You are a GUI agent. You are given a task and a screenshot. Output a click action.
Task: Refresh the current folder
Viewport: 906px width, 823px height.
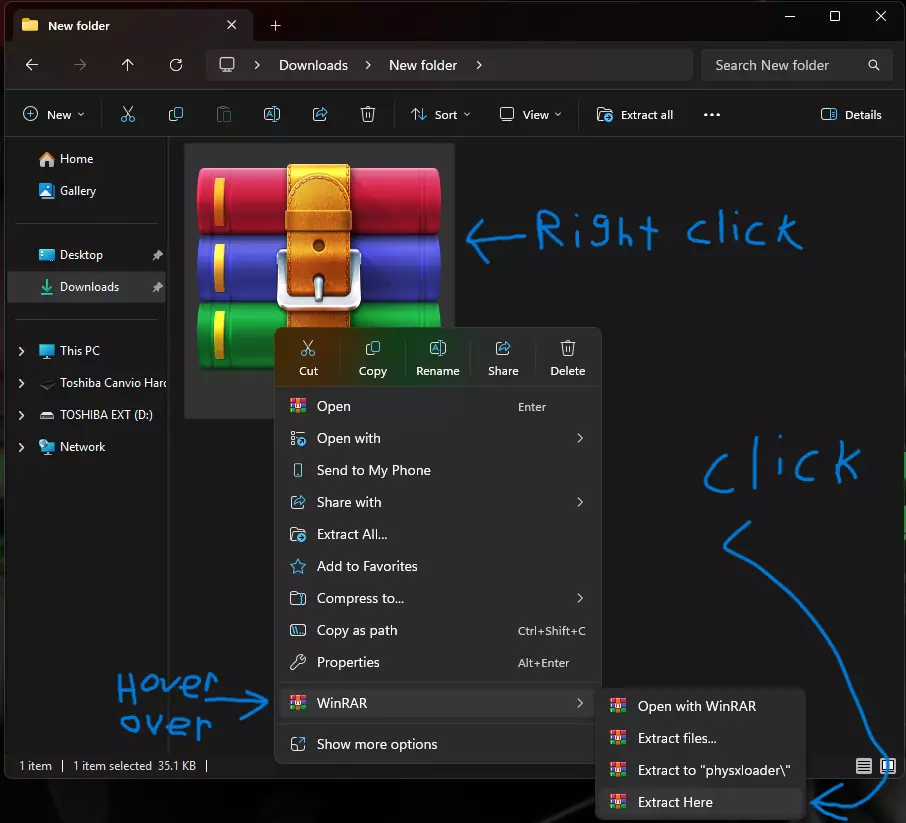[176, 65]
